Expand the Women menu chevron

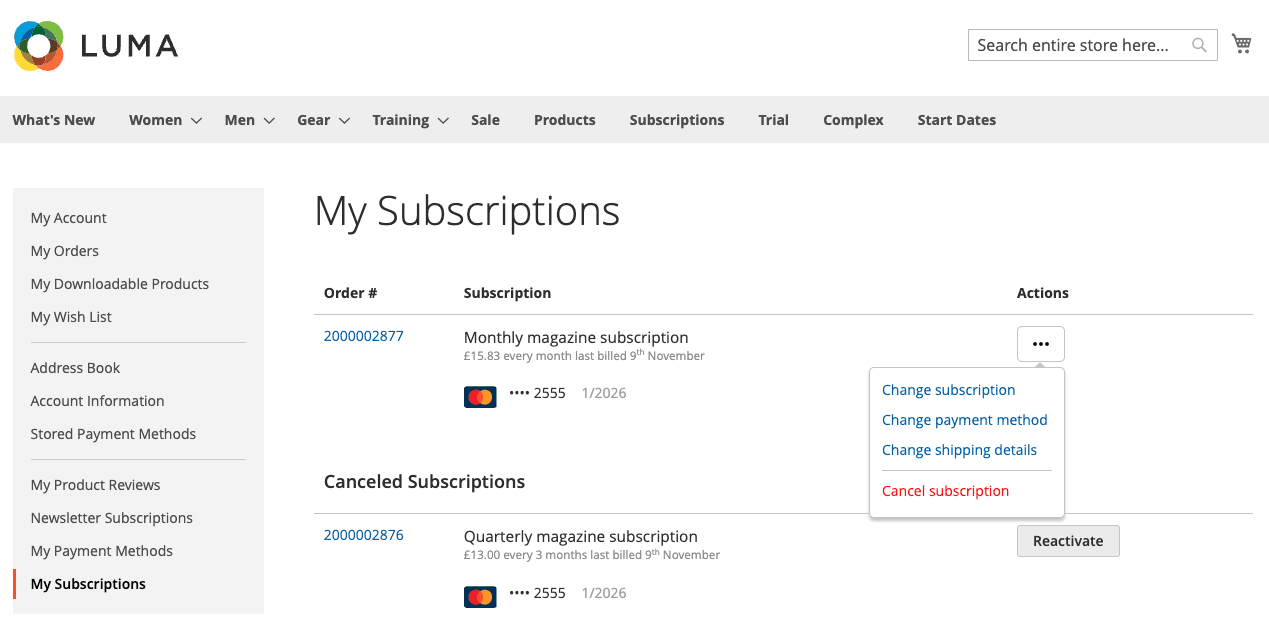[x=196, y=121]
